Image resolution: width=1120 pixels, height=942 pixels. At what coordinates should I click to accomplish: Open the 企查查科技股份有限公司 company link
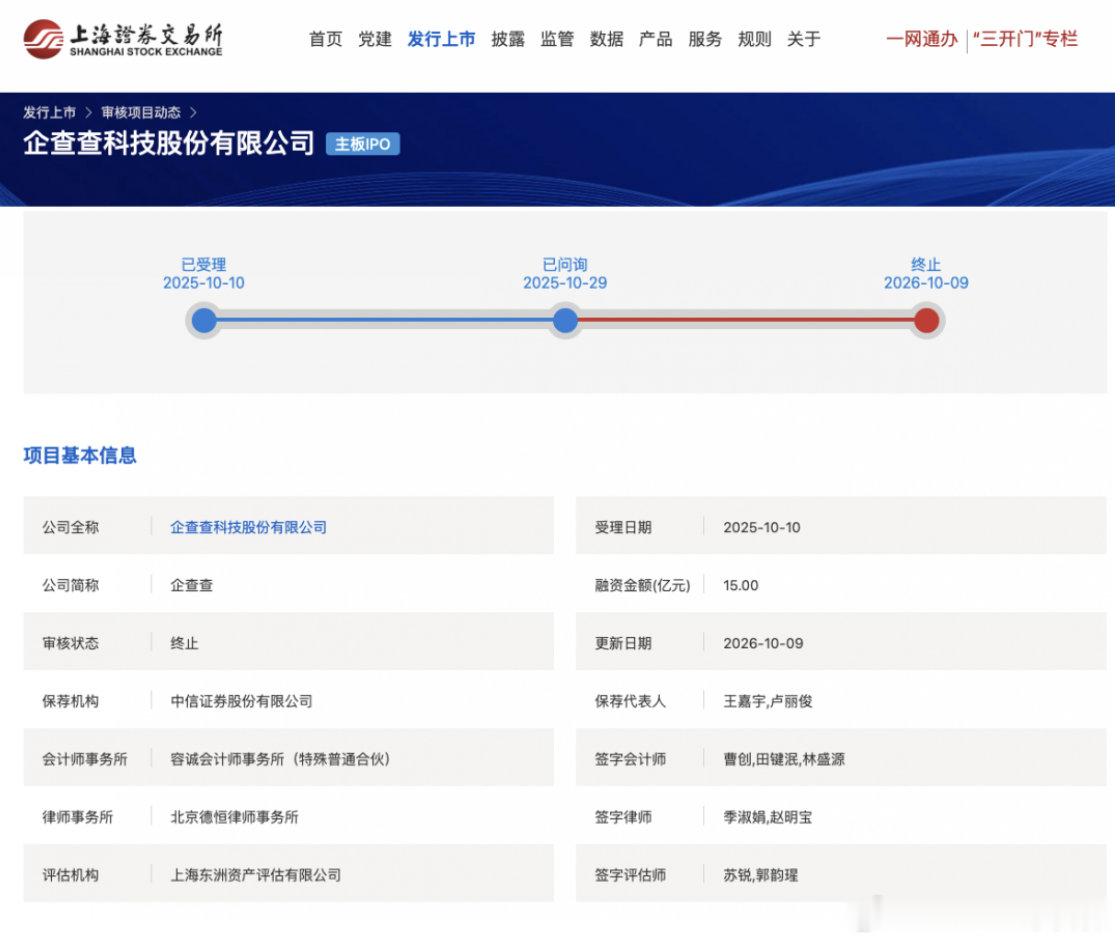coord(249,527)
